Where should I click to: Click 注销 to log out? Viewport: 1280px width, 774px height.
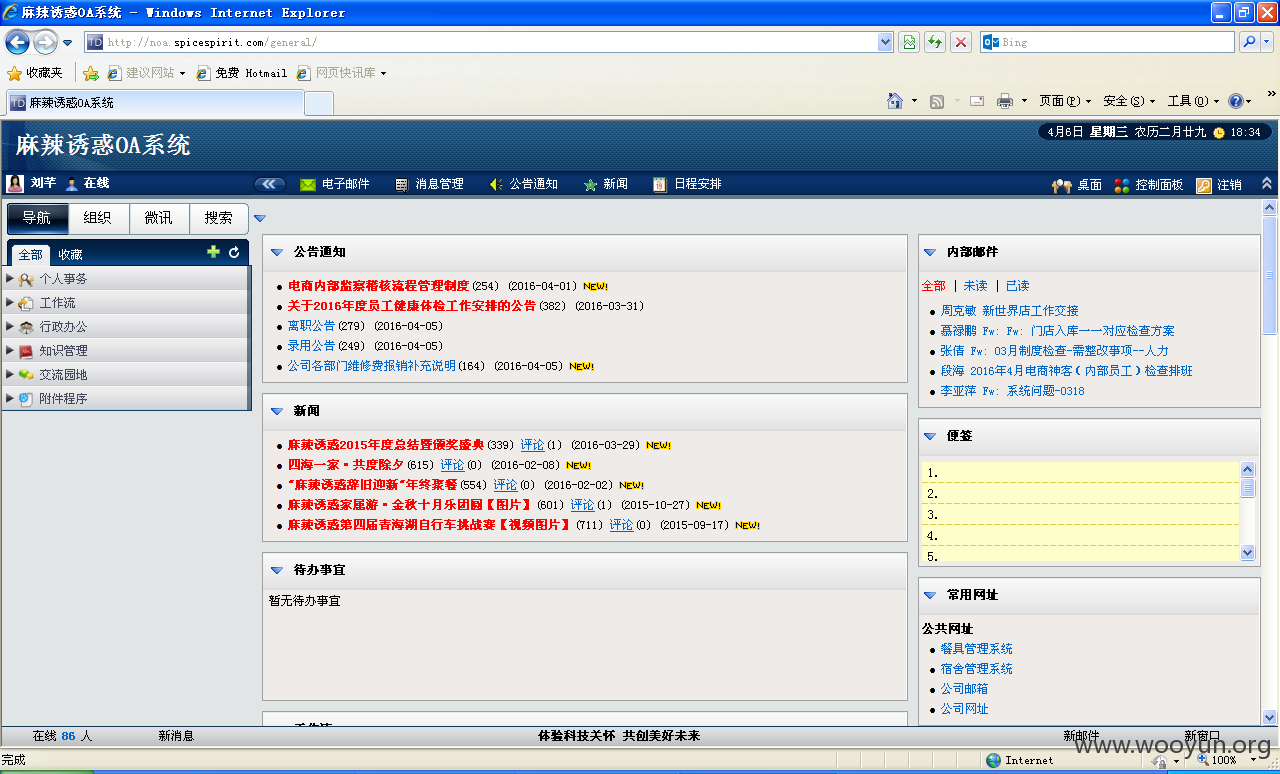(1219, 185)
